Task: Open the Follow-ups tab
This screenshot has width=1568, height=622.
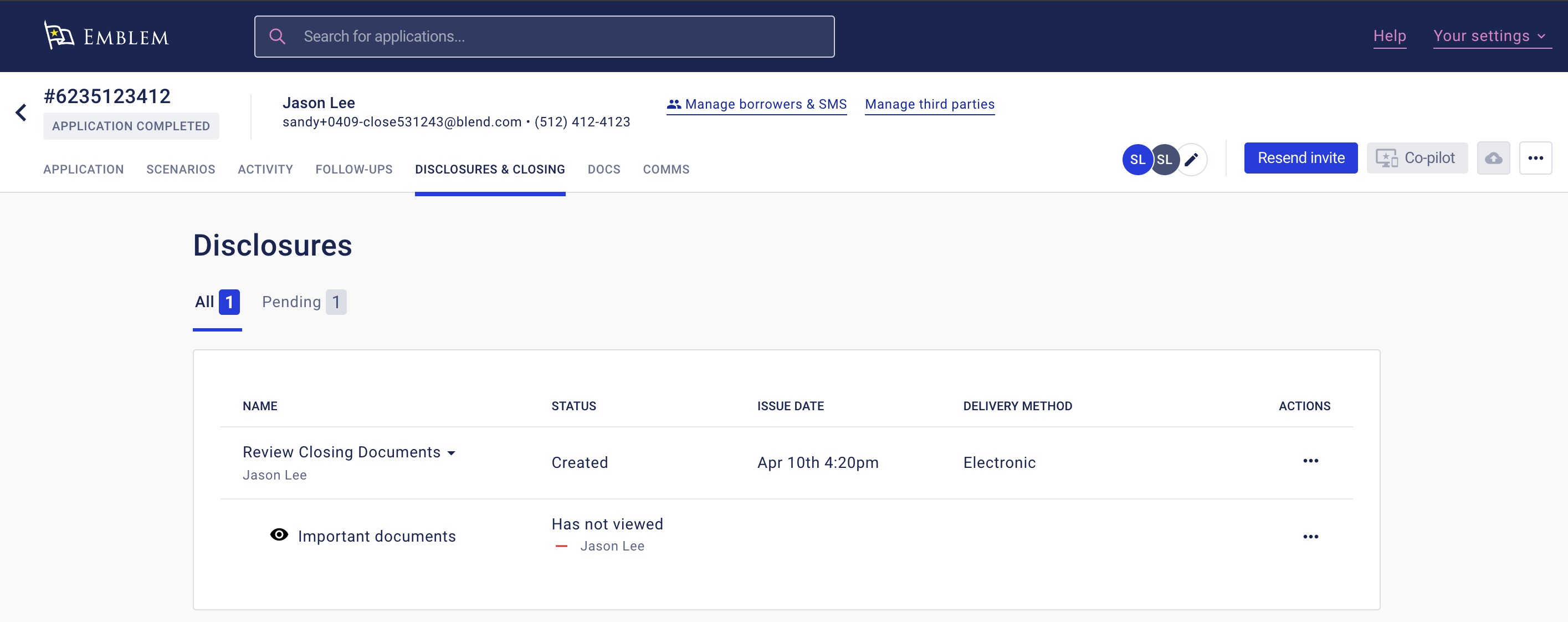Action: pyautogui.click(x=353, y=170)
